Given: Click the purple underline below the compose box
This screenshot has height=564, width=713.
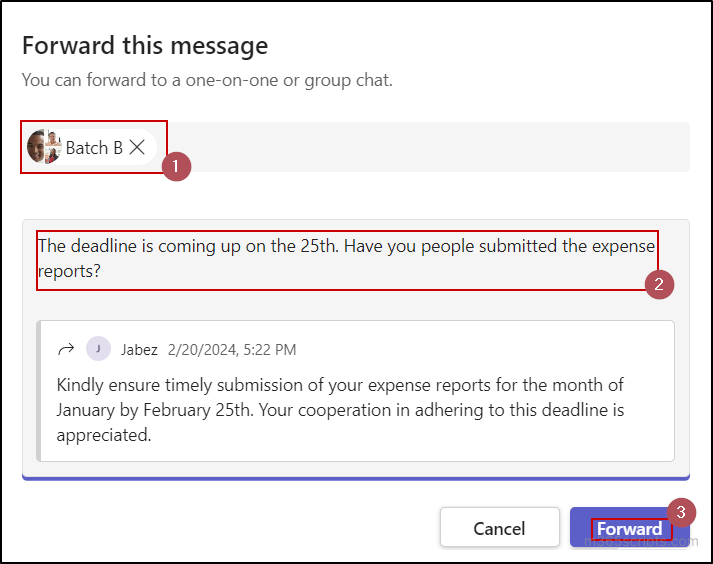Looking at the screenshot, I should point(355,478).
